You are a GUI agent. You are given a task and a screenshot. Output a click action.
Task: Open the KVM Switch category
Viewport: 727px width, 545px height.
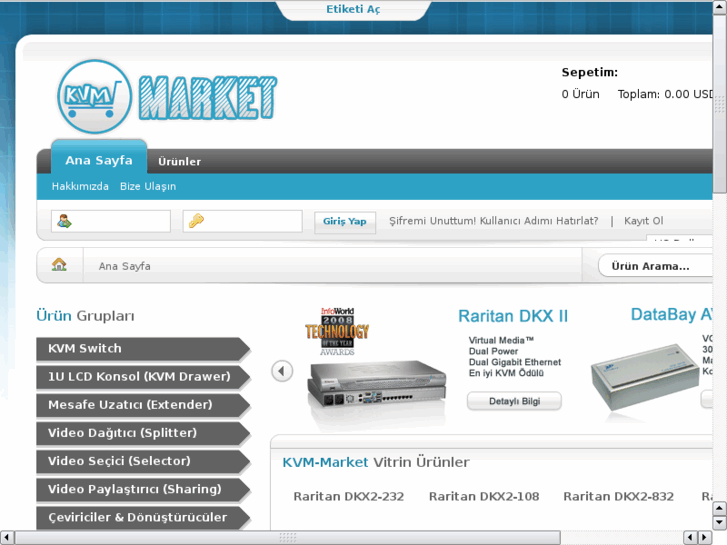pyautogui.click(x=143, y=349)
